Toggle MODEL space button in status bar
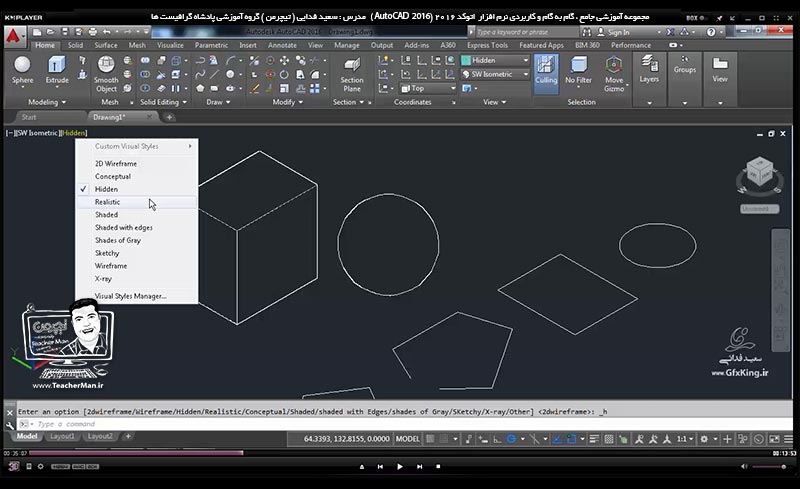 (x=408, y=439)
